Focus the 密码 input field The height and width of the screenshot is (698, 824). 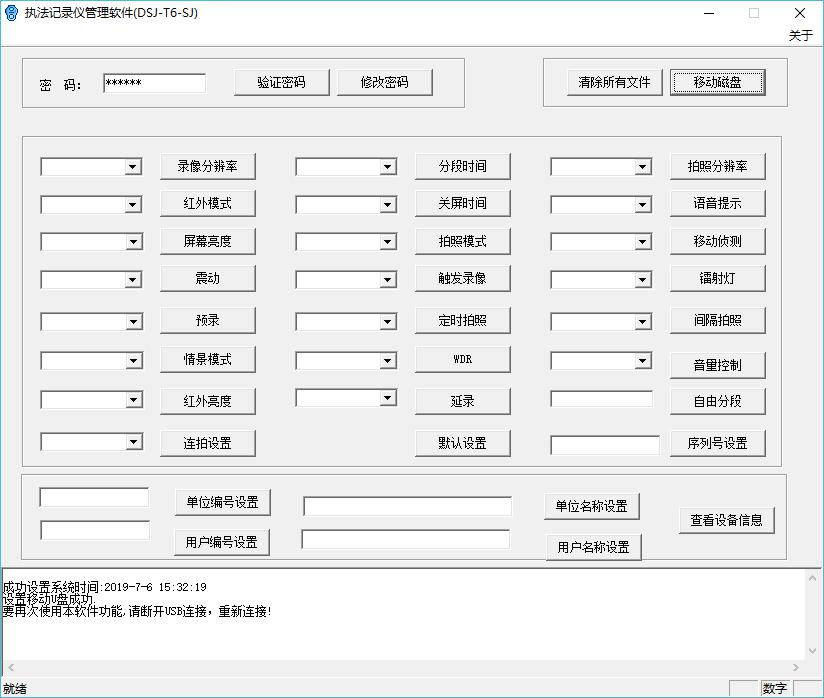pyautogui.click(x=154, y=84)
